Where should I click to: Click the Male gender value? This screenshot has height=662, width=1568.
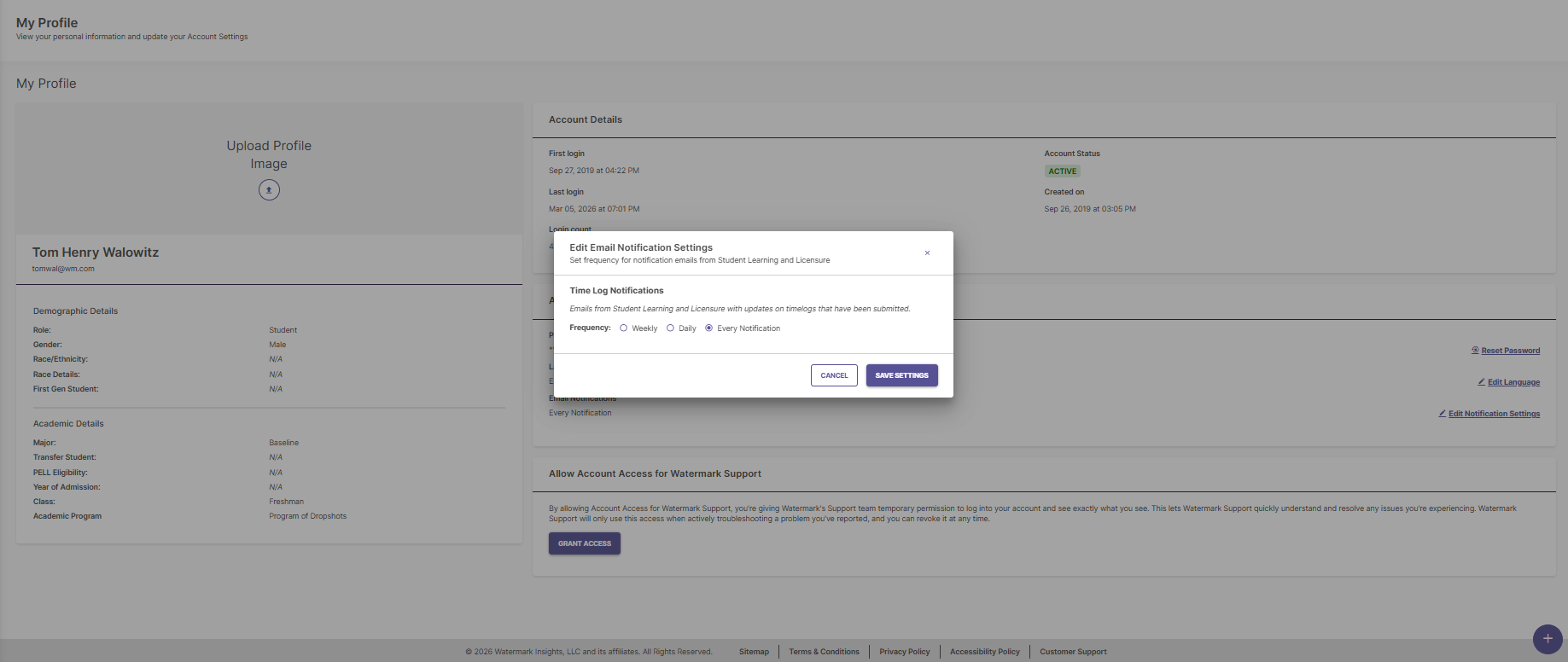pos(277,345)
